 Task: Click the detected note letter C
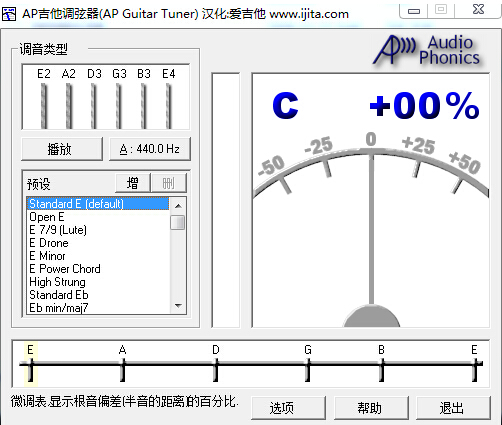tap(285, 105)
